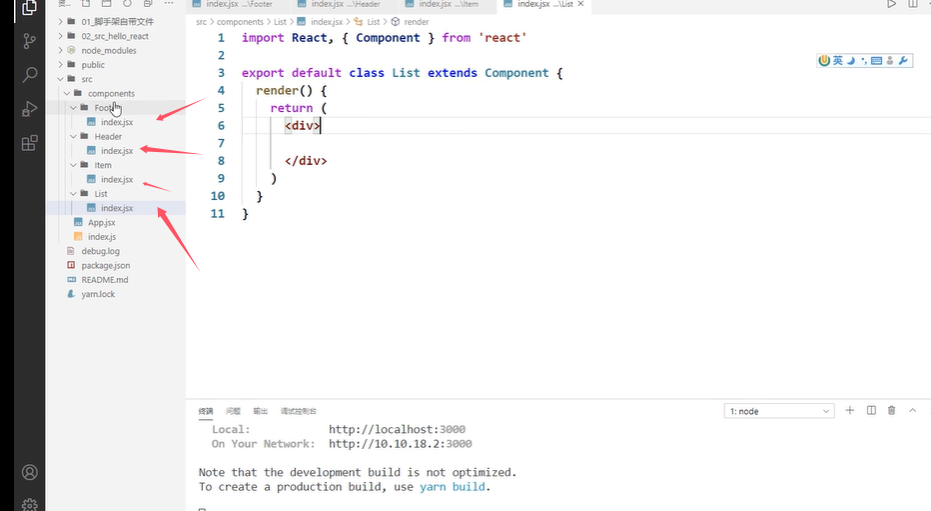Click the IME logo icon
The height and width of the screenshot is (511, 931).
[x=824, y=60]
